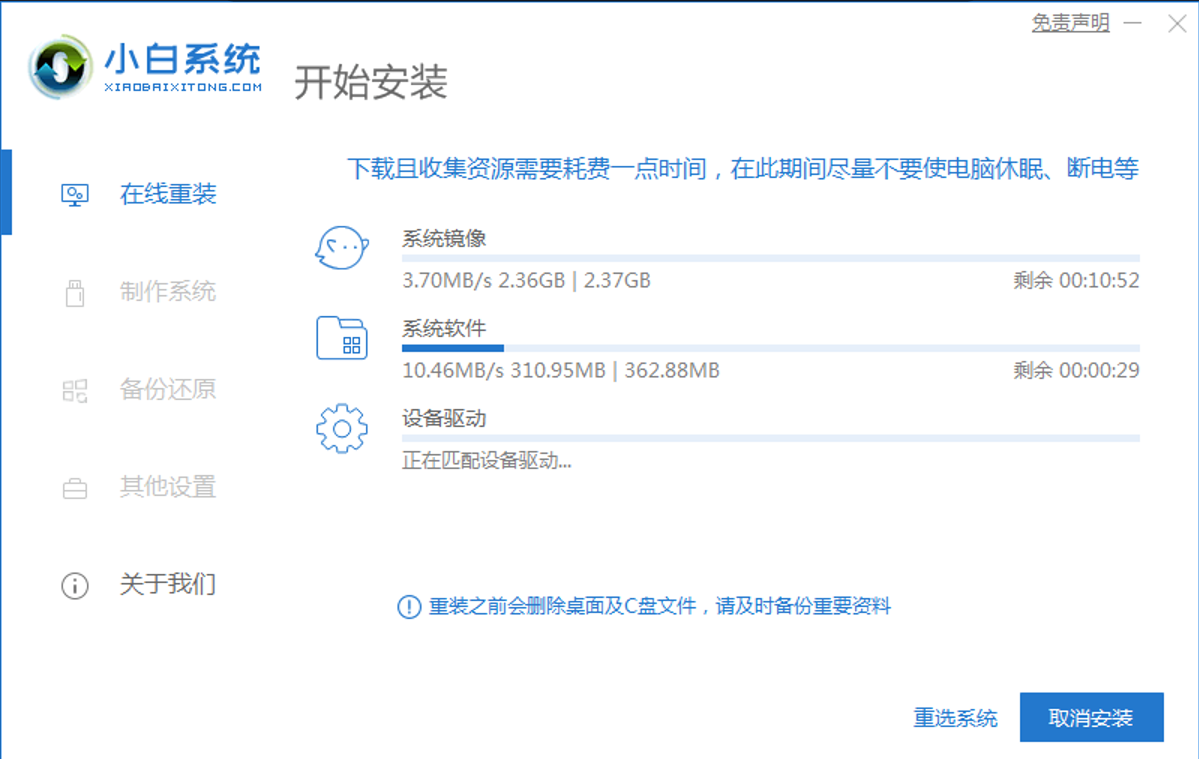Click the warning icon beside backup reminder text
The height and width of the screenshot is (759, 1199).
point(406,607)
